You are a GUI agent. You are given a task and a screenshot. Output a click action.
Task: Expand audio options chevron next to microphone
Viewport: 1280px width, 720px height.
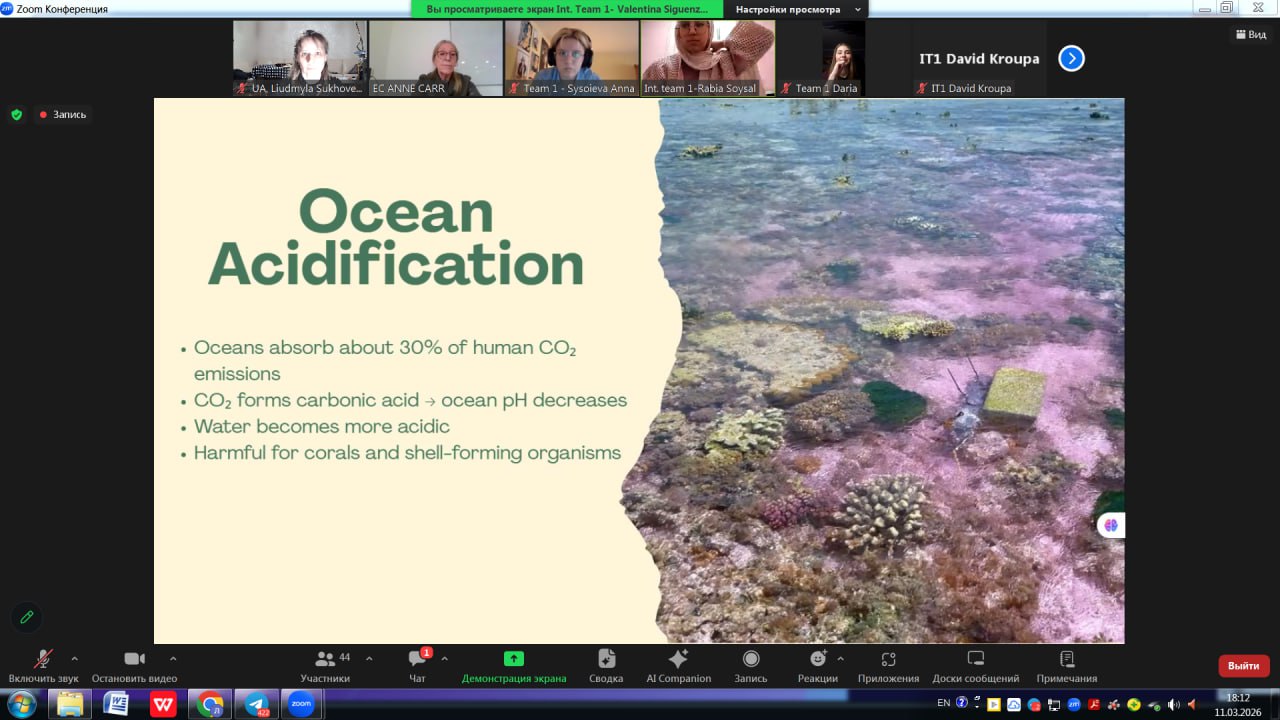pos(74,658)
